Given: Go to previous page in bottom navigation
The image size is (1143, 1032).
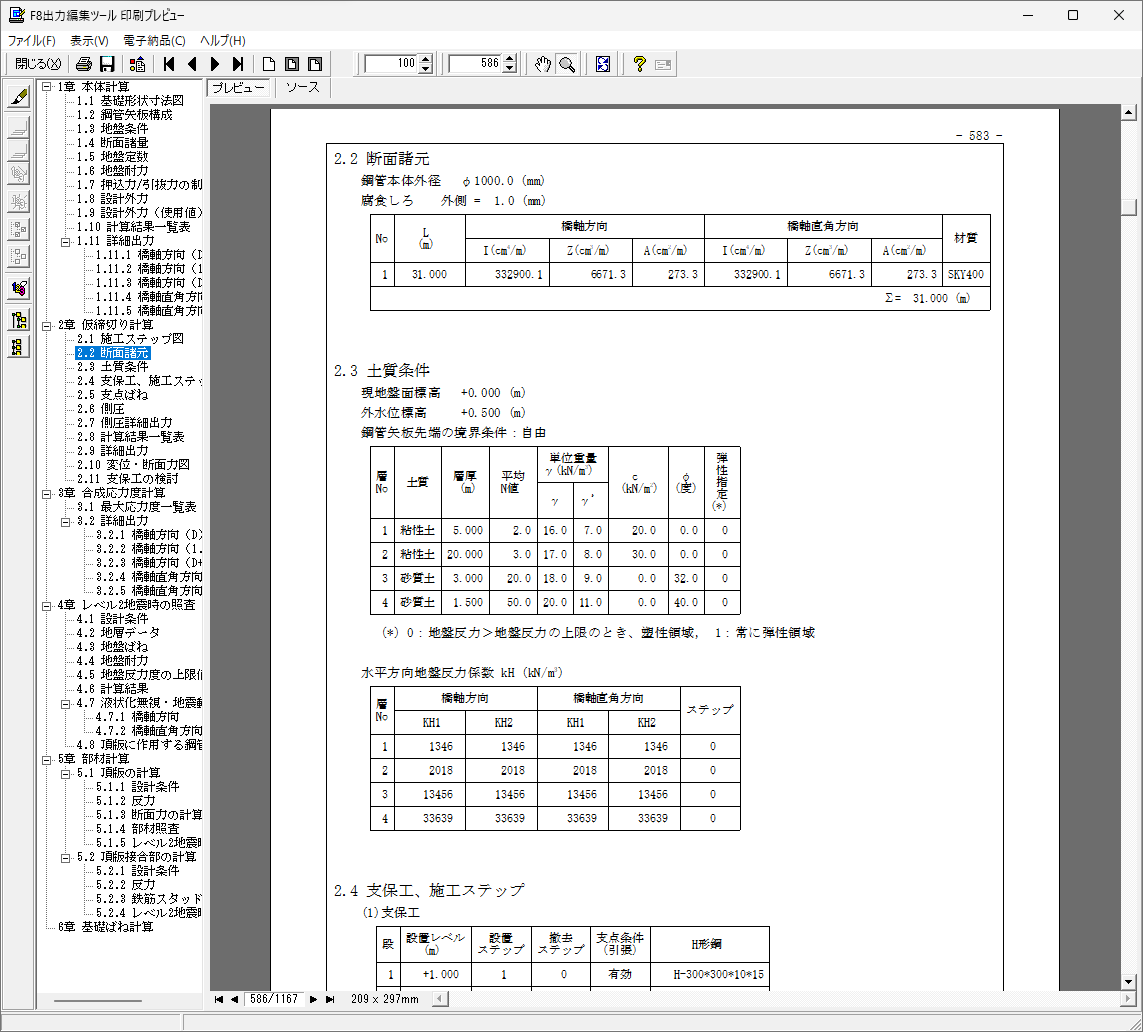Looking at the screenshot, I should click(234, 999).
